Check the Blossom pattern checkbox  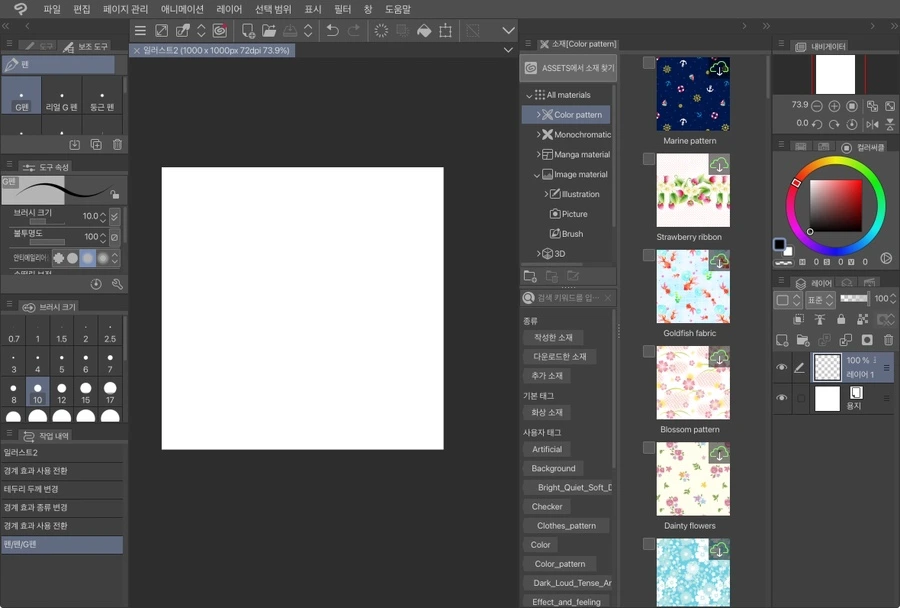click(649, 351)
